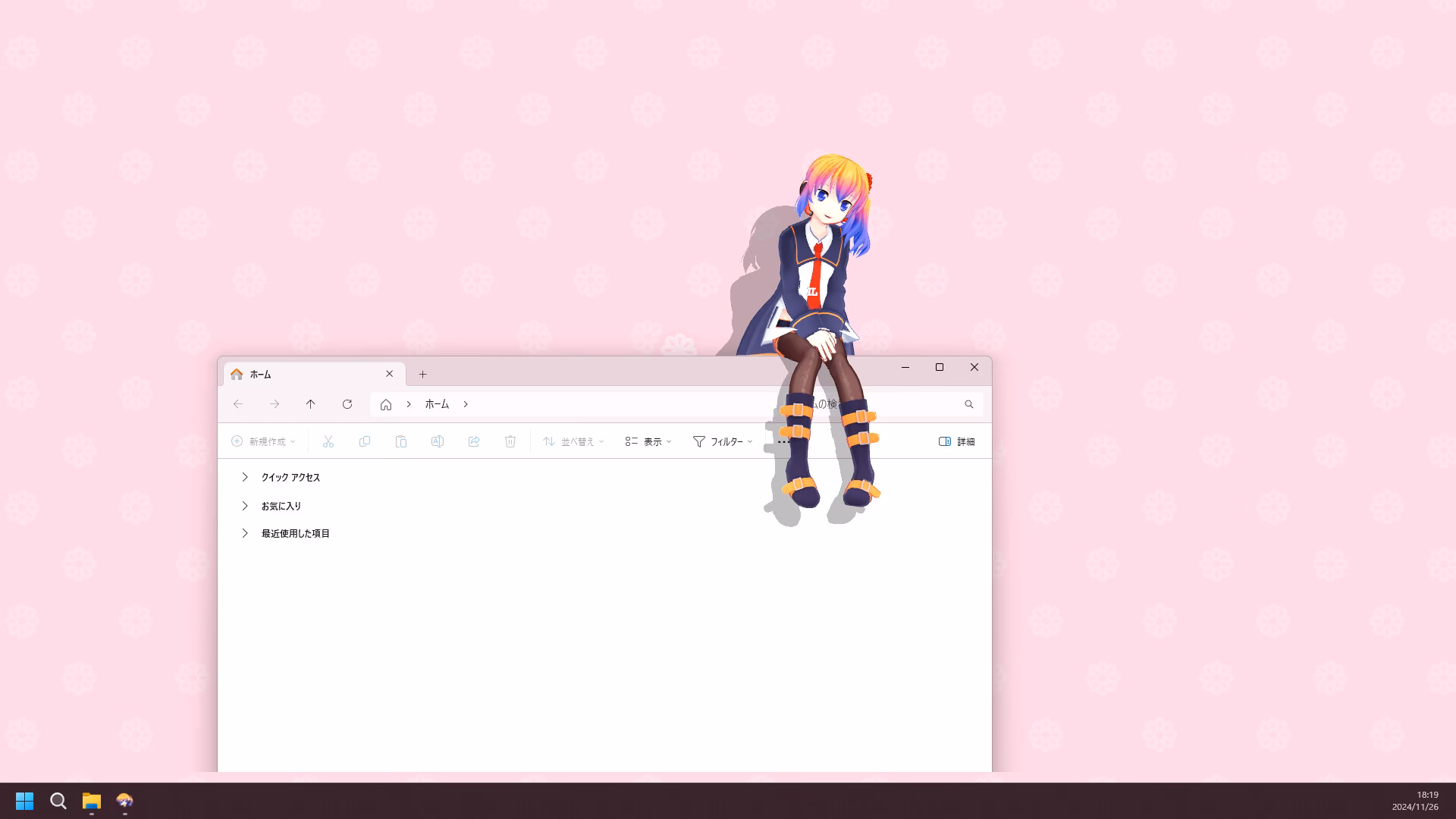The image size is (1456, 819).
Task: Open the 表示 view dropdown
Action: click(x=648, y=441)
